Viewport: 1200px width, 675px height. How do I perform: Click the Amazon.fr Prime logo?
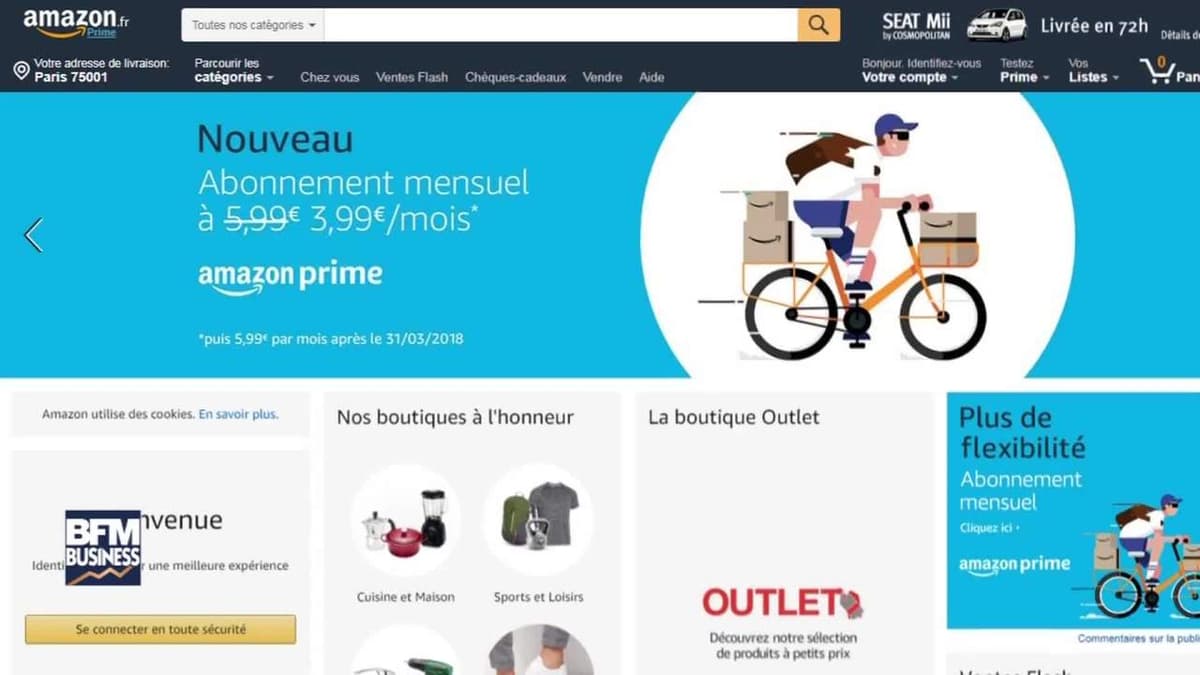(76, 22)
